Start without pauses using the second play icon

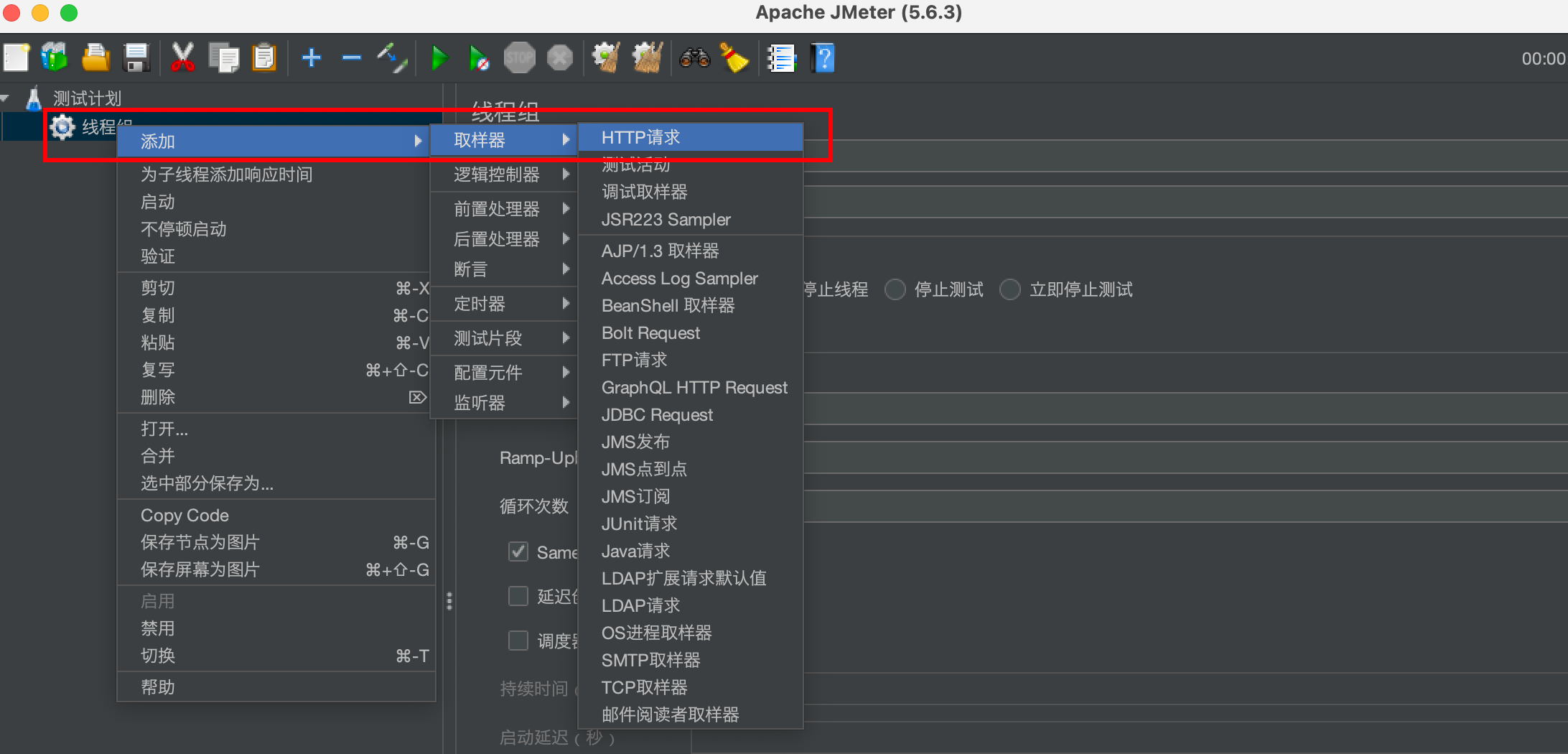[479, 57]
